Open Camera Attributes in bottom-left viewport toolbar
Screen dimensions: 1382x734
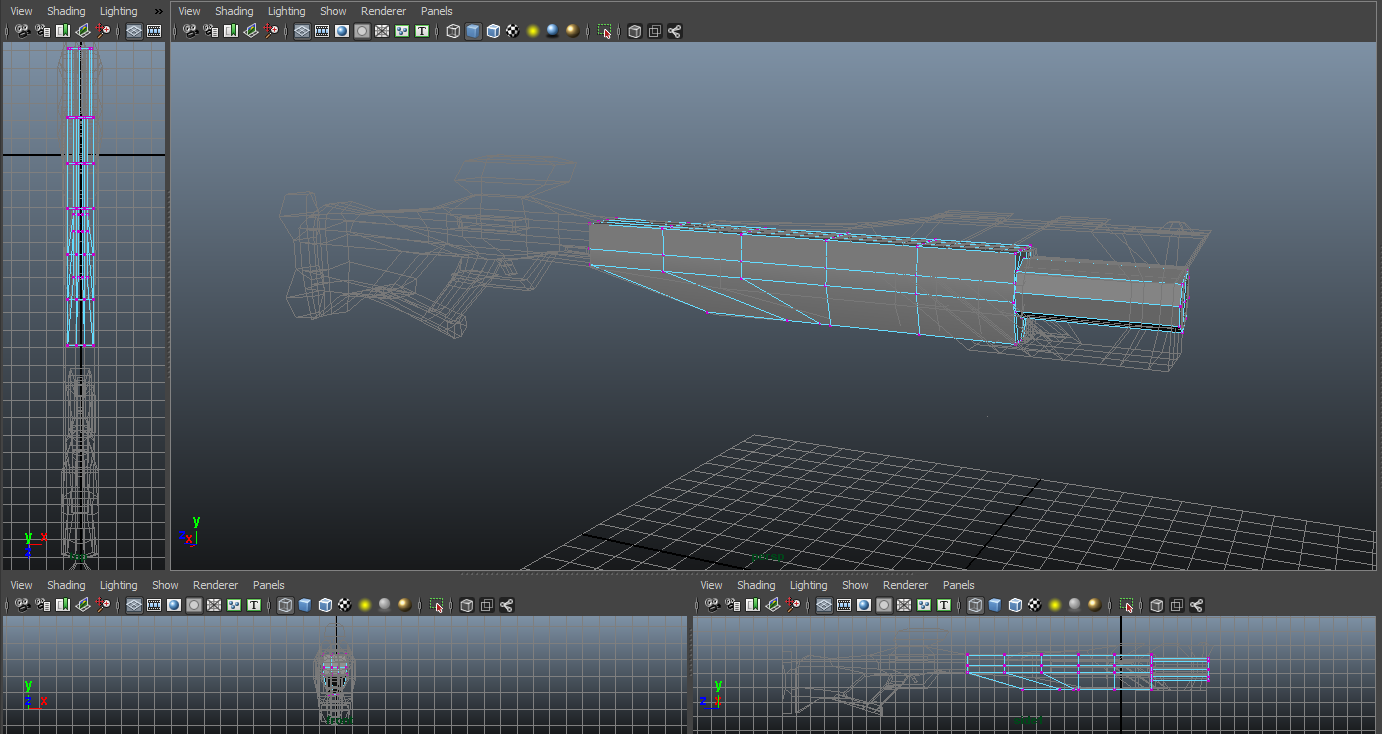(42, 605)
